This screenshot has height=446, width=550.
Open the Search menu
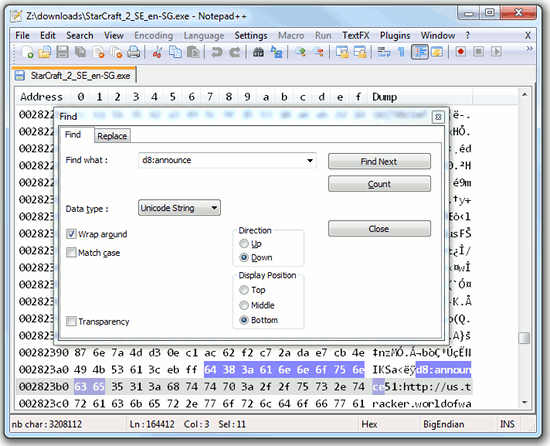coord(80,35)
